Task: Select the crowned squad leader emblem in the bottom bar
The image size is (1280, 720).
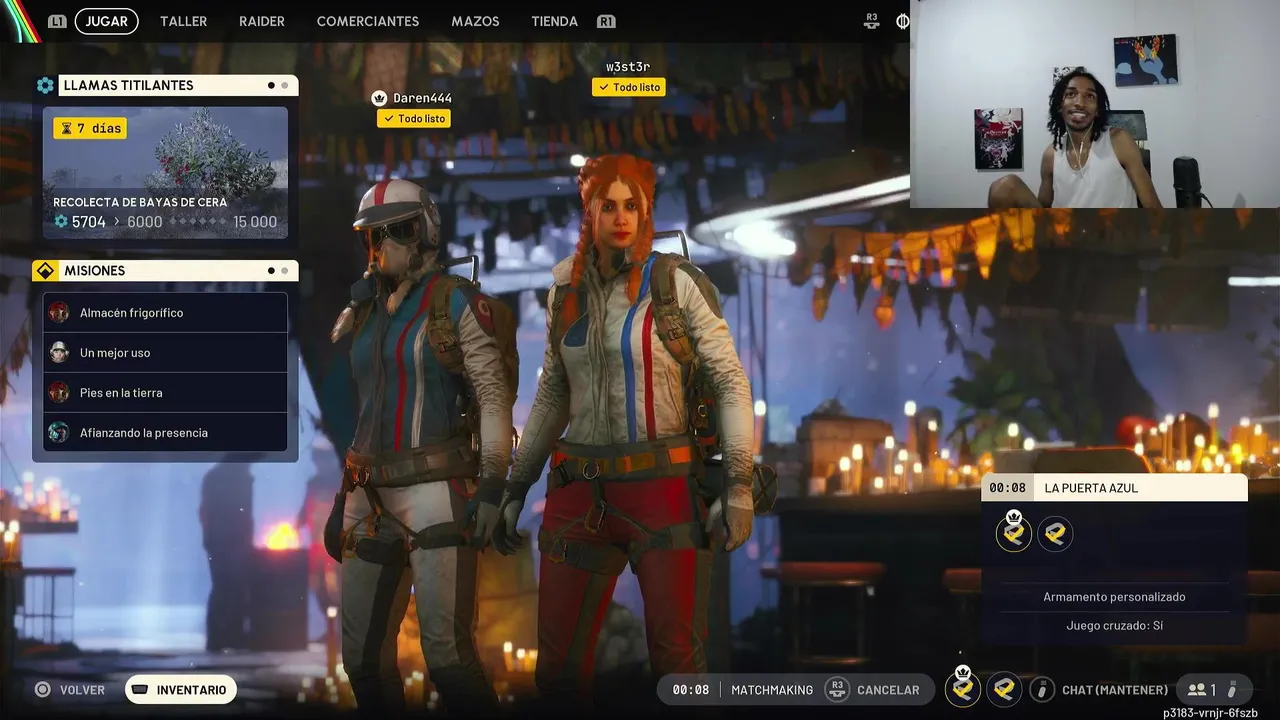Action: tap(963, 688)
